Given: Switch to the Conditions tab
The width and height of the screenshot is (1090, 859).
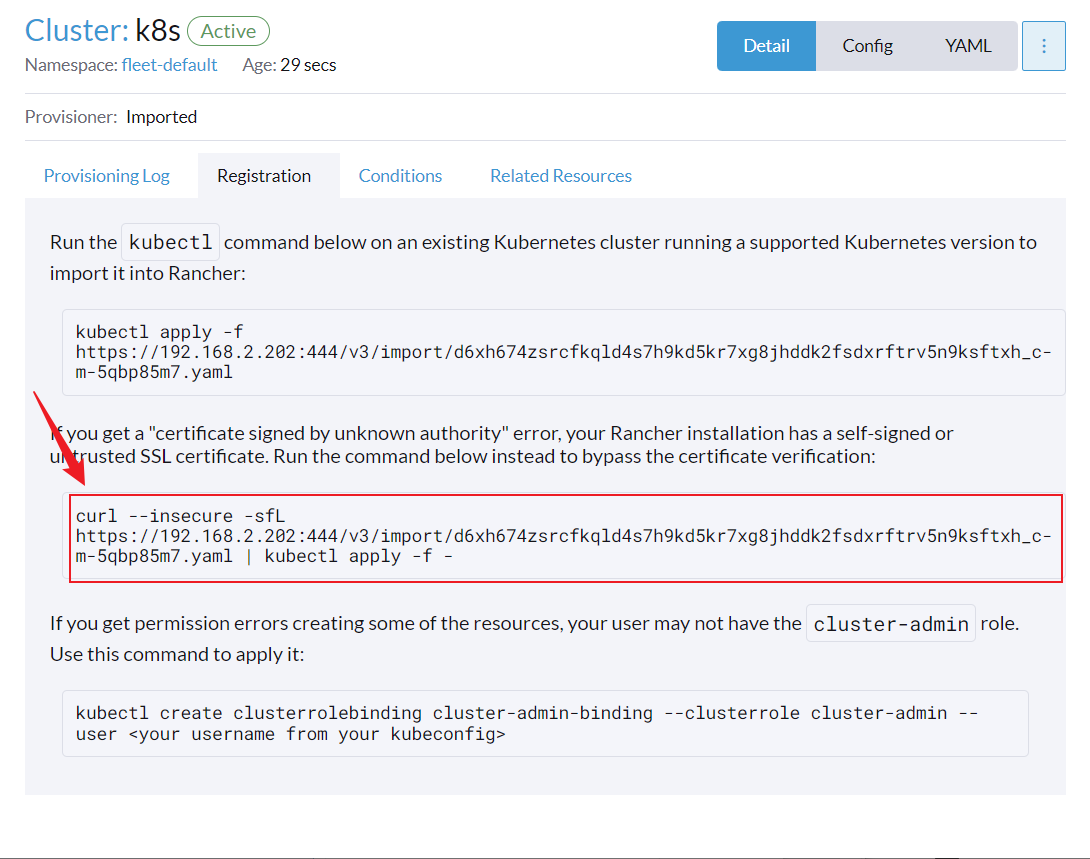Looking at the screenshot, I should click(400, 176).
